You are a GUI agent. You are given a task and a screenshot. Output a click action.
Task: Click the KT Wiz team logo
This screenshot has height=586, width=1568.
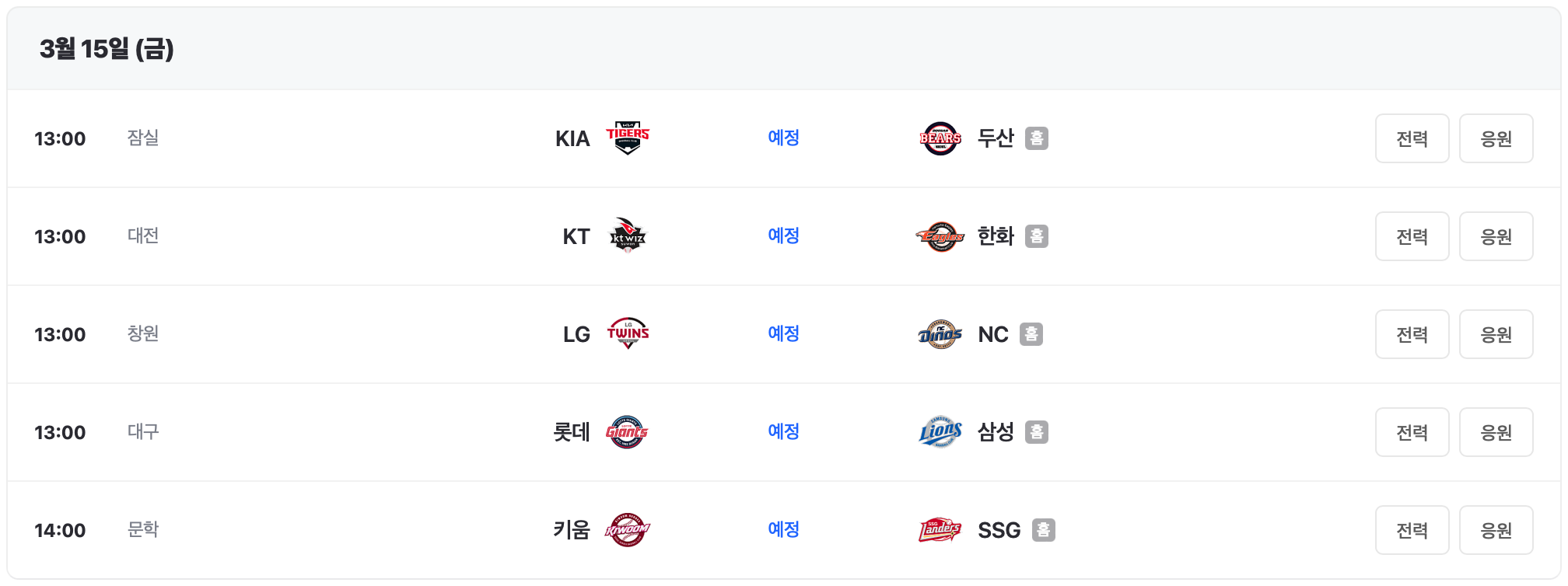tap(627, 235)
